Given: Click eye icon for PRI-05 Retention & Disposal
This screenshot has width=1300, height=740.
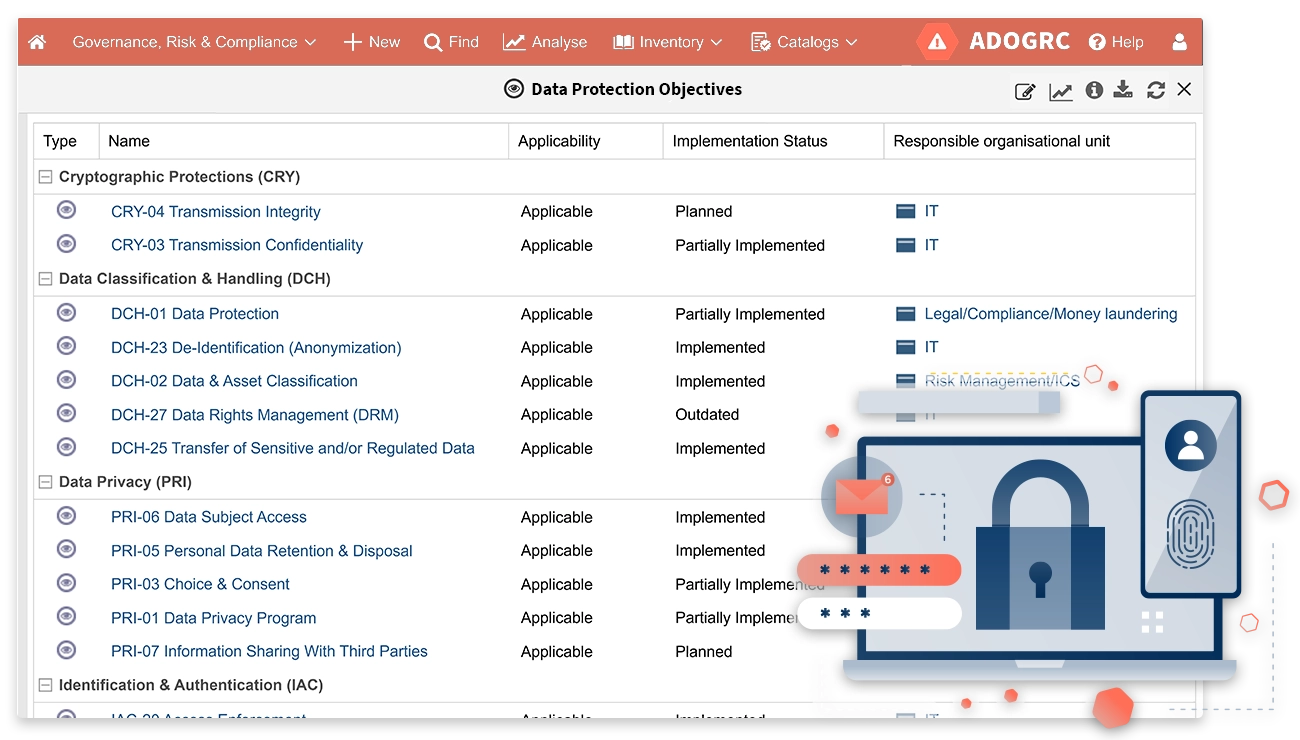Looking at the screenshot, I should pos(66,549).
